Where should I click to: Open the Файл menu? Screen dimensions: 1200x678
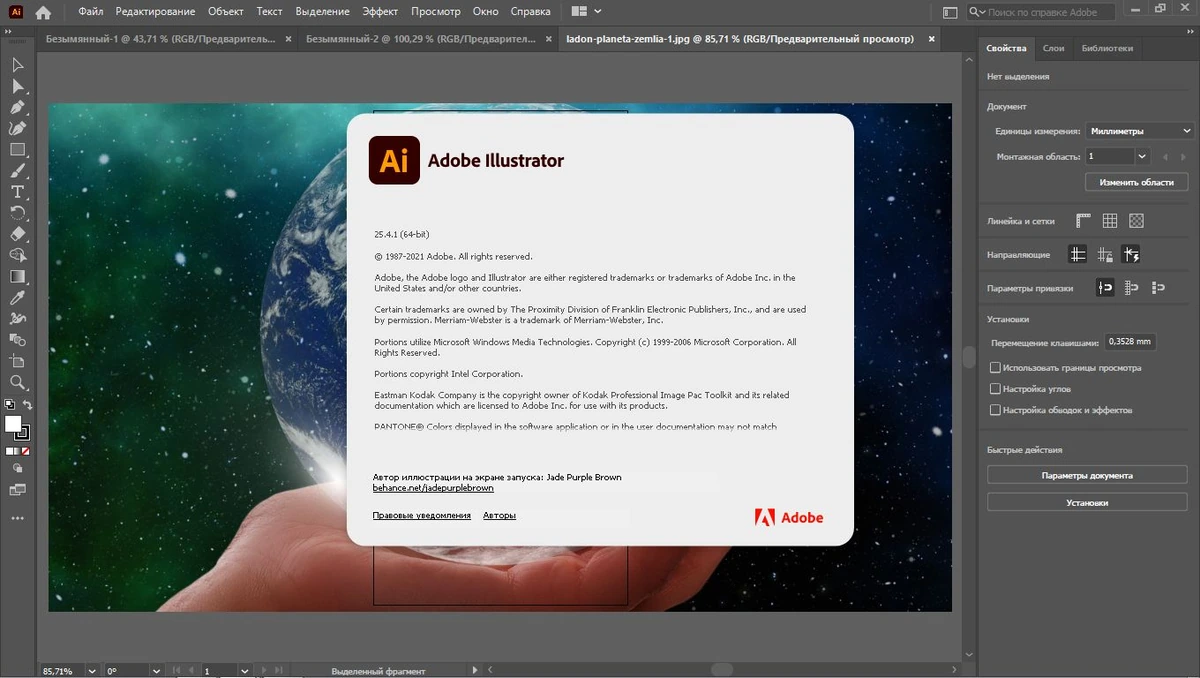(91, 12)
